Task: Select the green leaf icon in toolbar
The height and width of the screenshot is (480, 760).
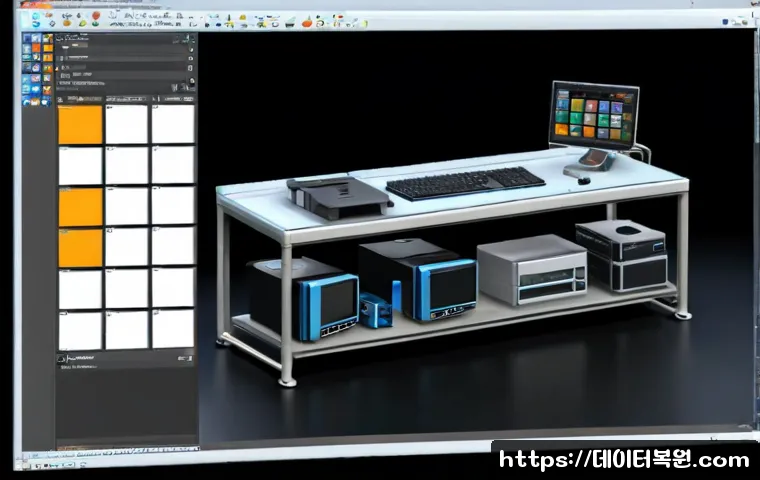Action: click(x=83, y=23)
